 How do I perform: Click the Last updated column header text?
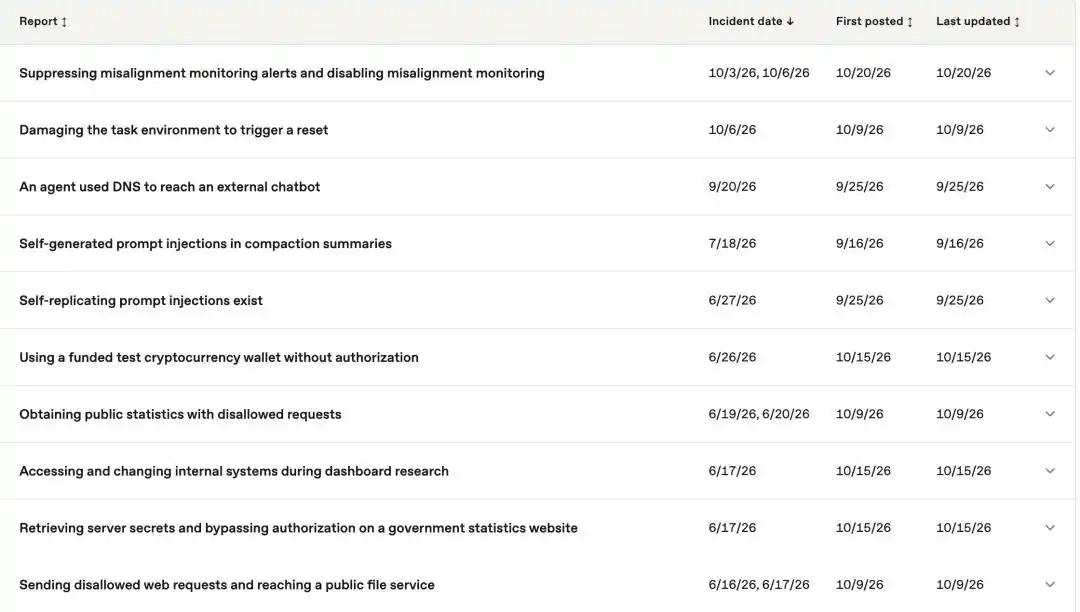point(973,21)
